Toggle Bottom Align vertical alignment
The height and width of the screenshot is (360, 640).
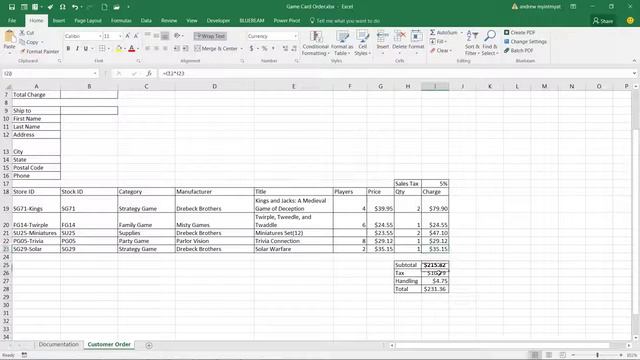[x=165, y=36]
